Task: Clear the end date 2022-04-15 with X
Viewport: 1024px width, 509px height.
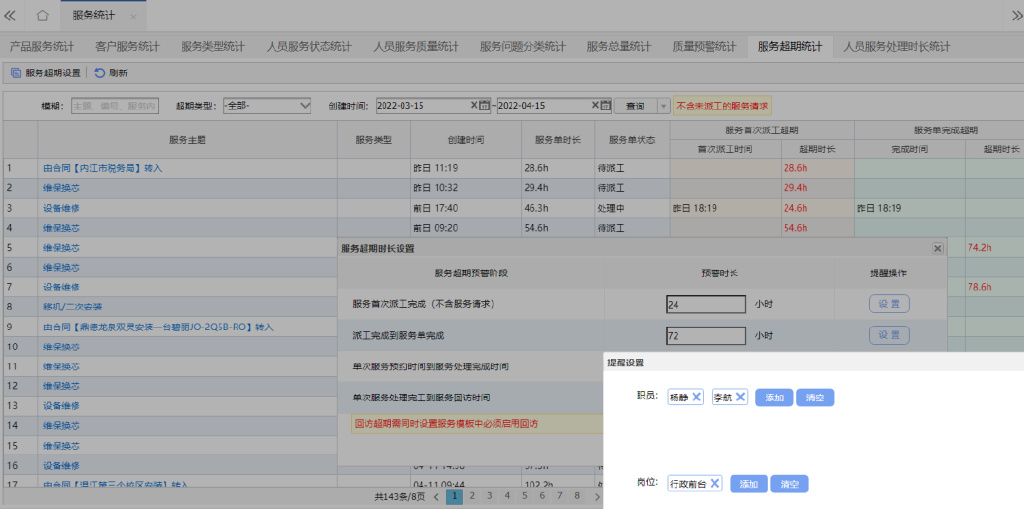Action: 594,105
